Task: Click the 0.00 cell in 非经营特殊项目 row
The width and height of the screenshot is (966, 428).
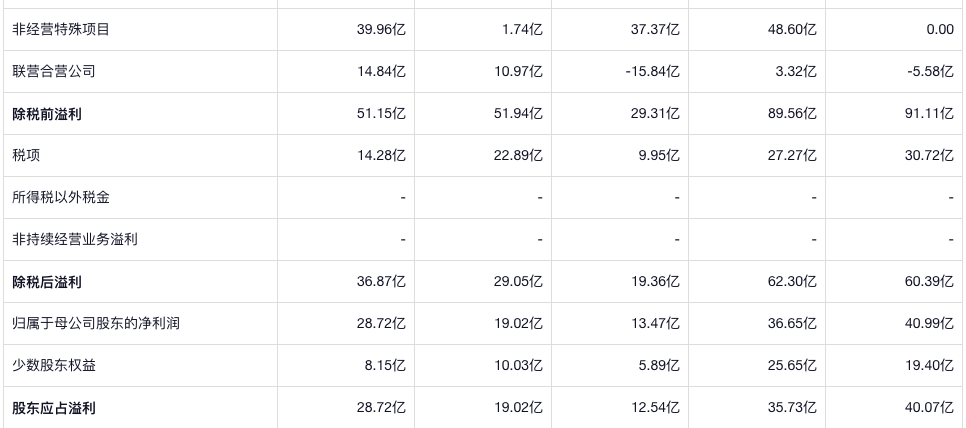Action: (x=940, y=30)
